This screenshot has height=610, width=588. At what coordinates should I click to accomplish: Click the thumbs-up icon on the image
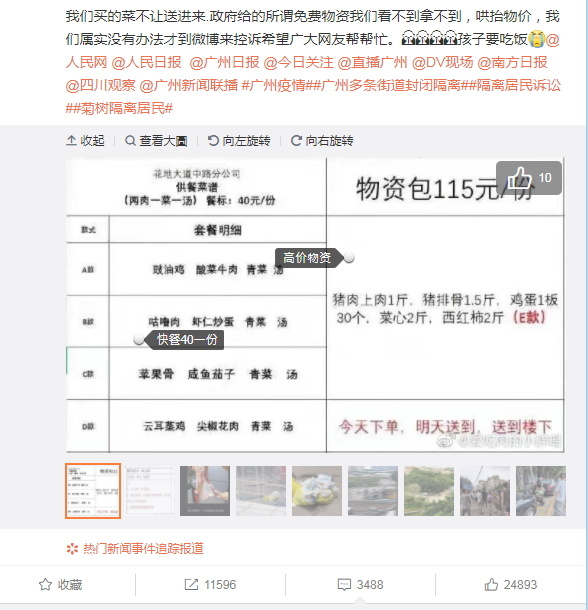(520, 178)
